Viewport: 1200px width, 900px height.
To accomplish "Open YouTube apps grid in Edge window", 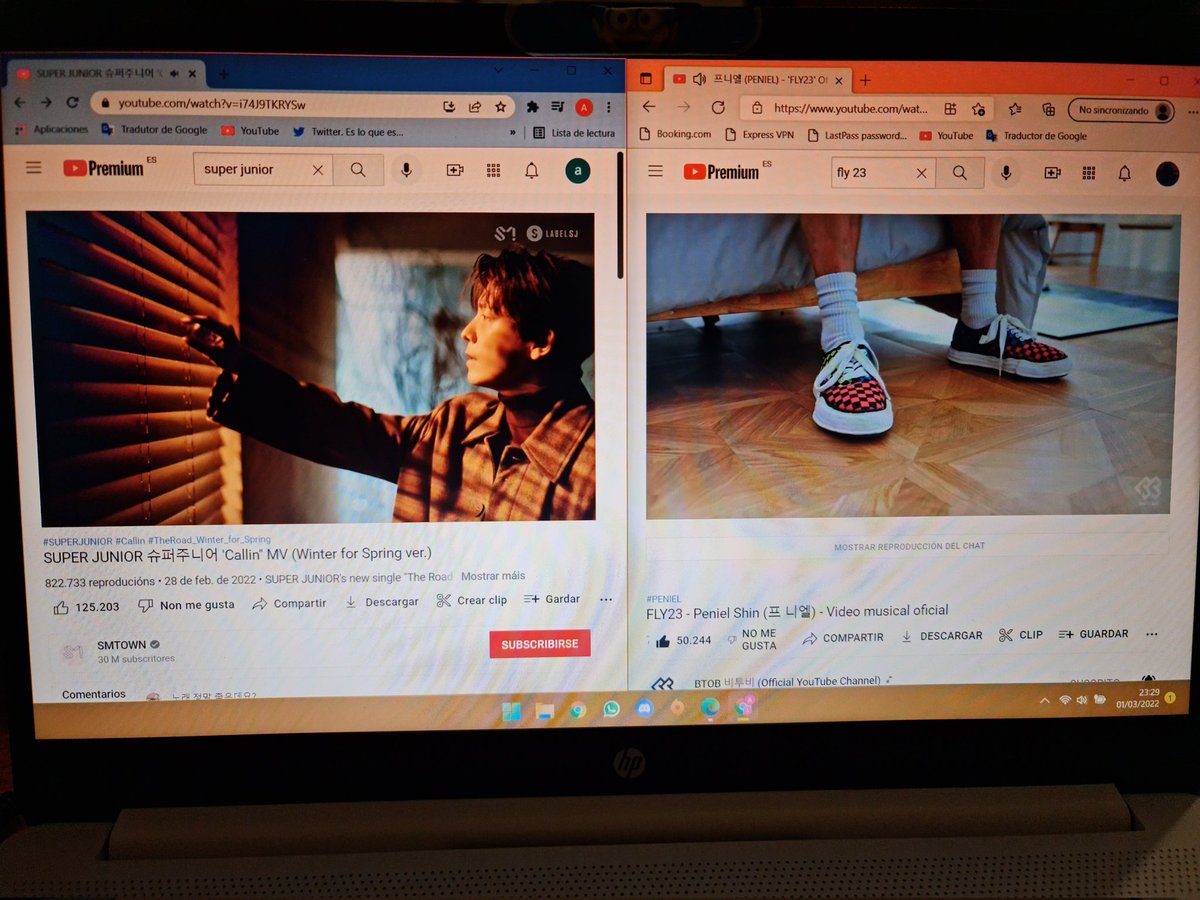I will [x=1089, y=173].
